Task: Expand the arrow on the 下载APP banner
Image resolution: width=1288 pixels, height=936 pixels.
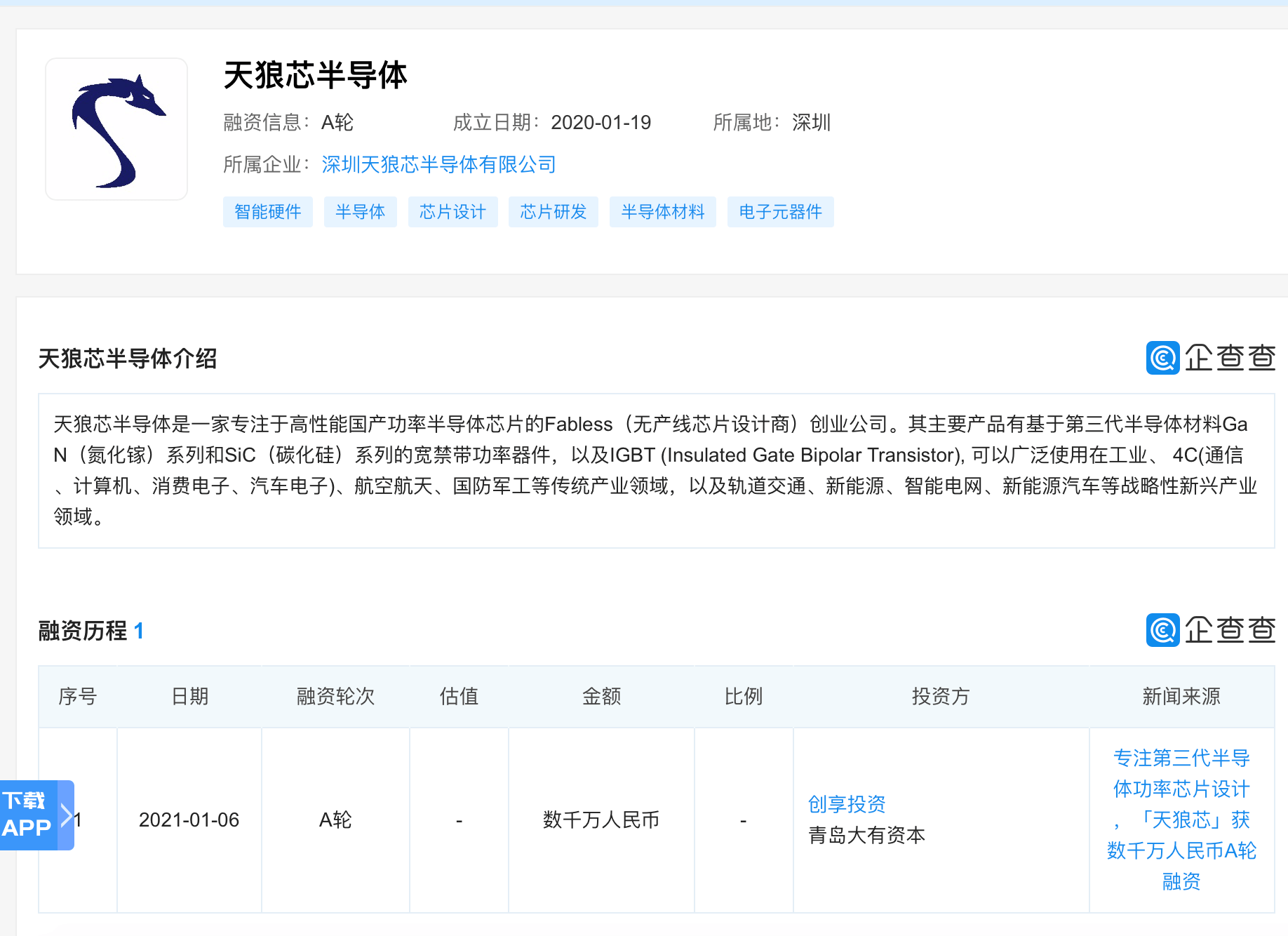Action: pyautogui.click(x=67, y=815)
